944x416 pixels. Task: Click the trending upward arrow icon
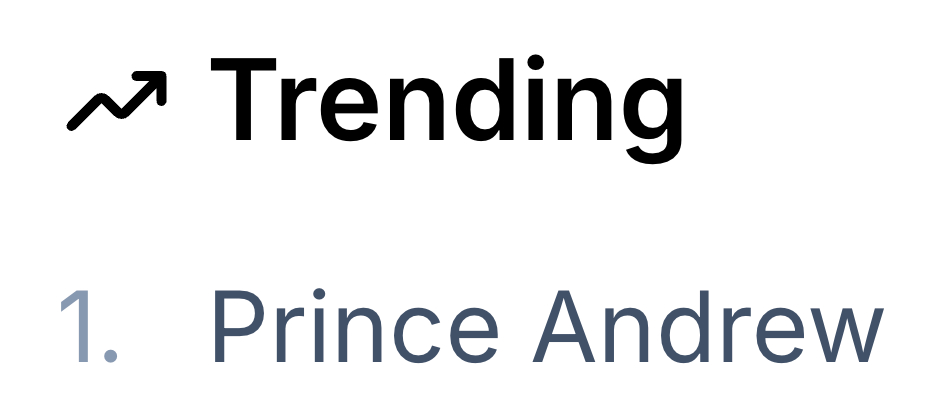pos(117,102)
